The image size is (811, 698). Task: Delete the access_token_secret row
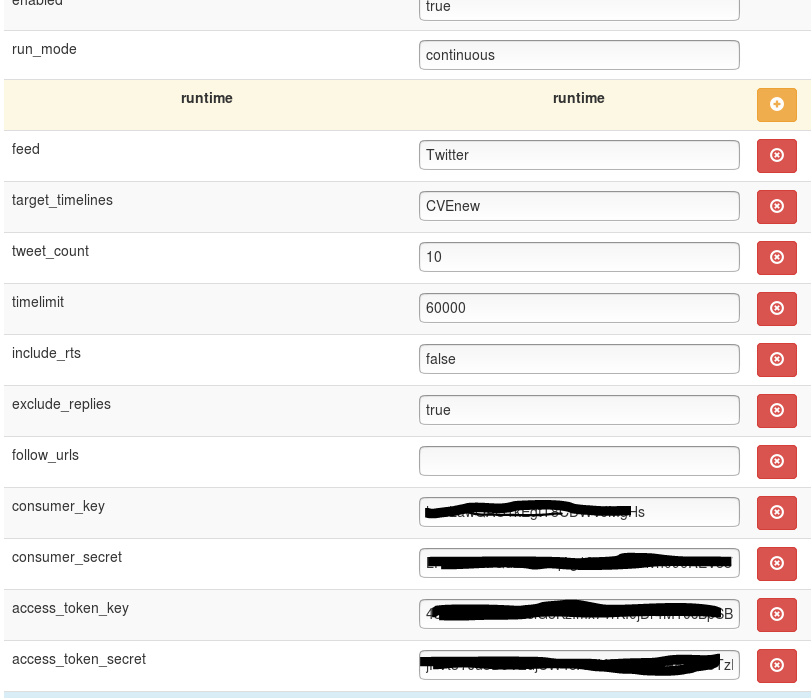(x=777, y=665)
